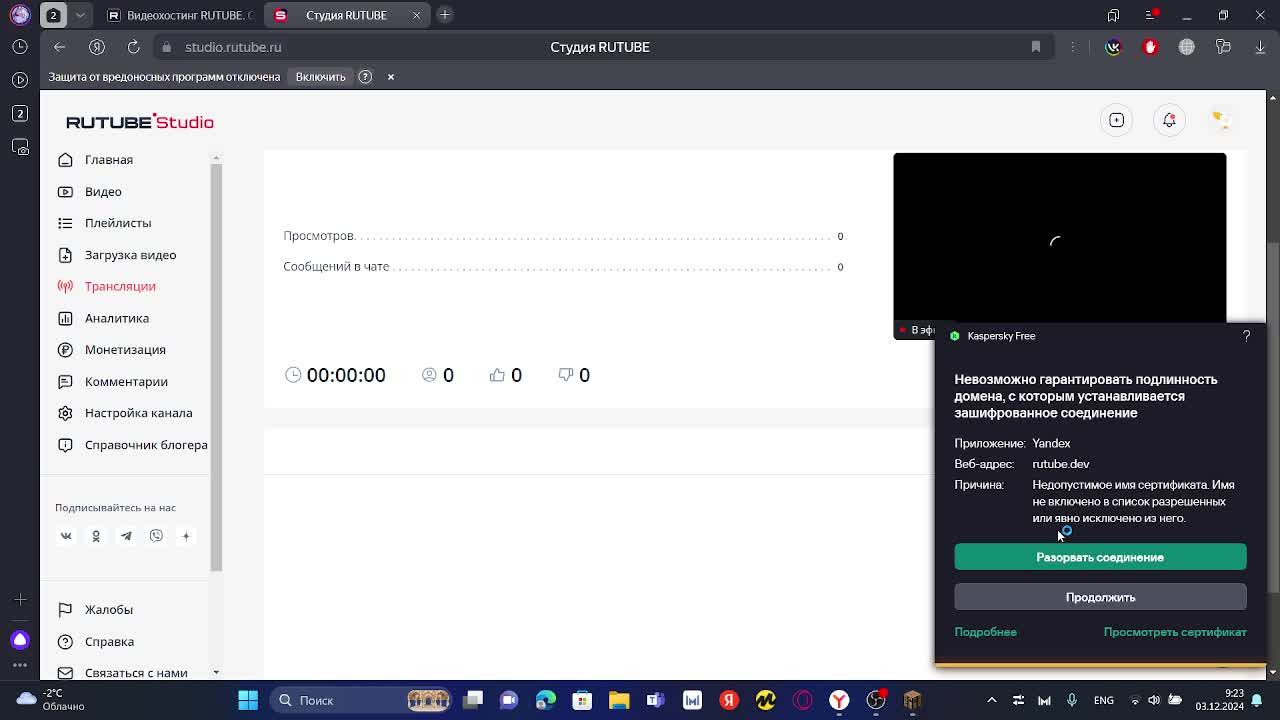Image resolution: width=1280 pixels, height=720 pixels.
Task: Expand the tab group dropdown arrow
Action: [x=80, y=15]
